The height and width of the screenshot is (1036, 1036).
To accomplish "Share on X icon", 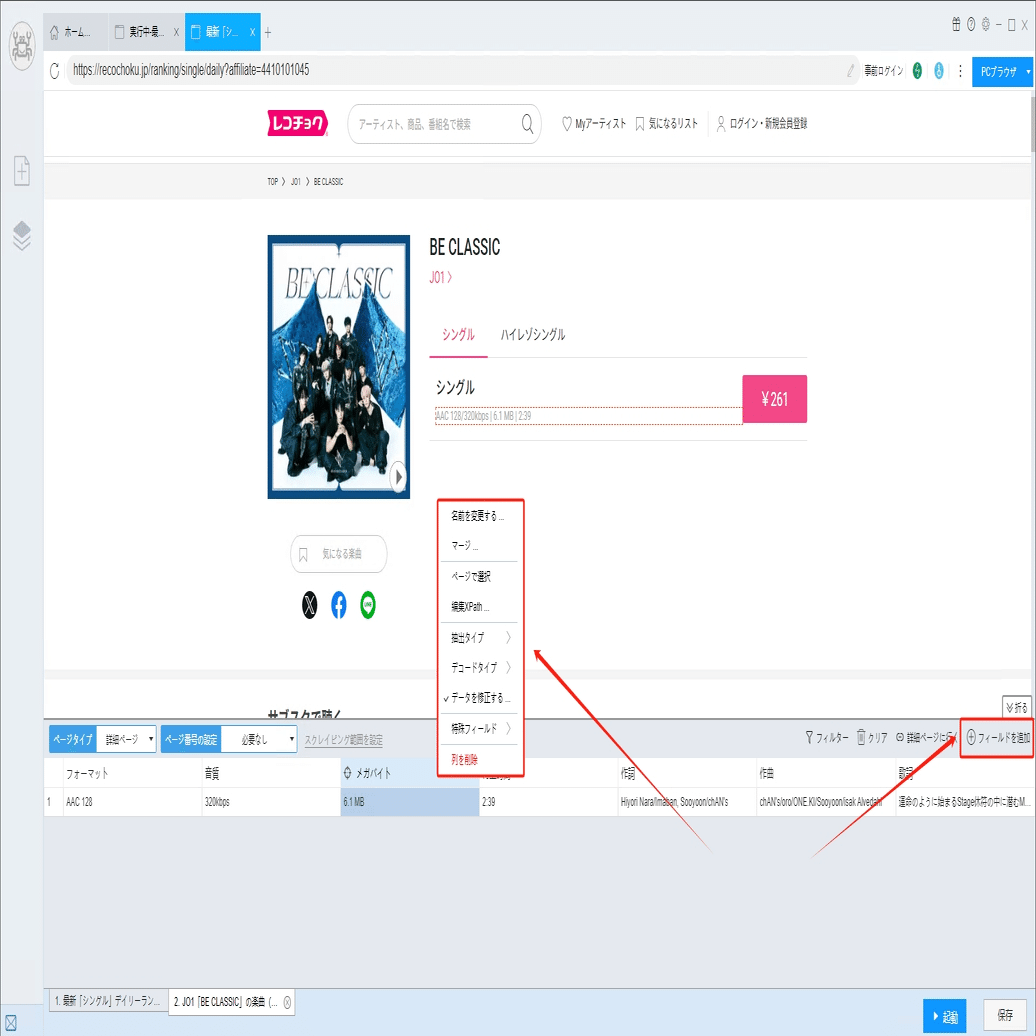I will [x=309, y=605].
